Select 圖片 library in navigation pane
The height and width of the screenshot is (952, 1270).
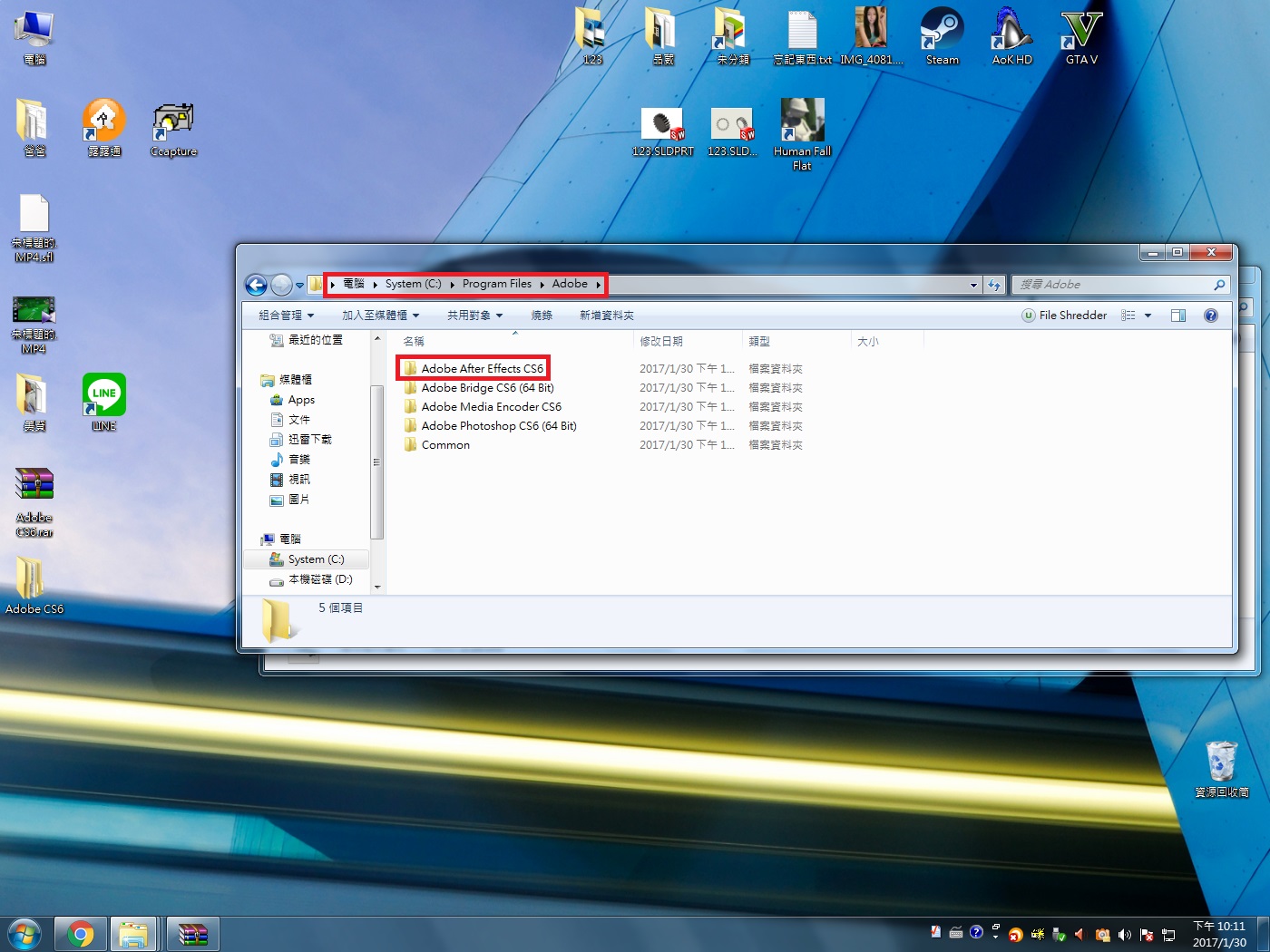coord(290,500)
